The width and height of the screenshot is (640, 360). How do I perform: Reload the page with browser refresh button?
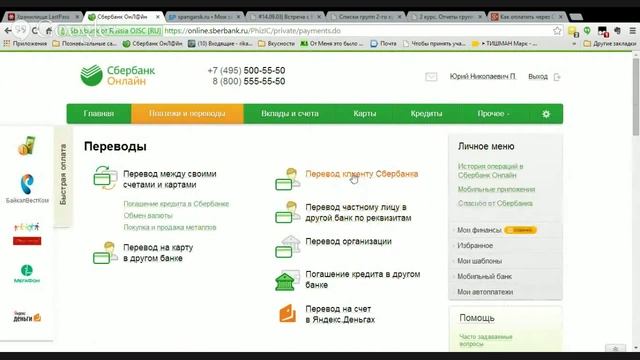(x=35, y=31)
